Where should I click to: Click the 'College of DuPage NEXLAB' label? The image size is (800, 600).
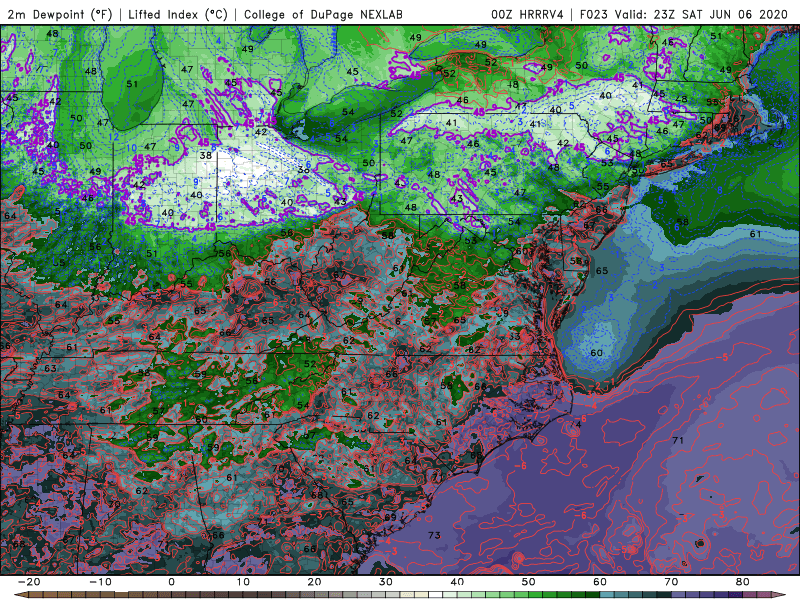coord(323,14)
